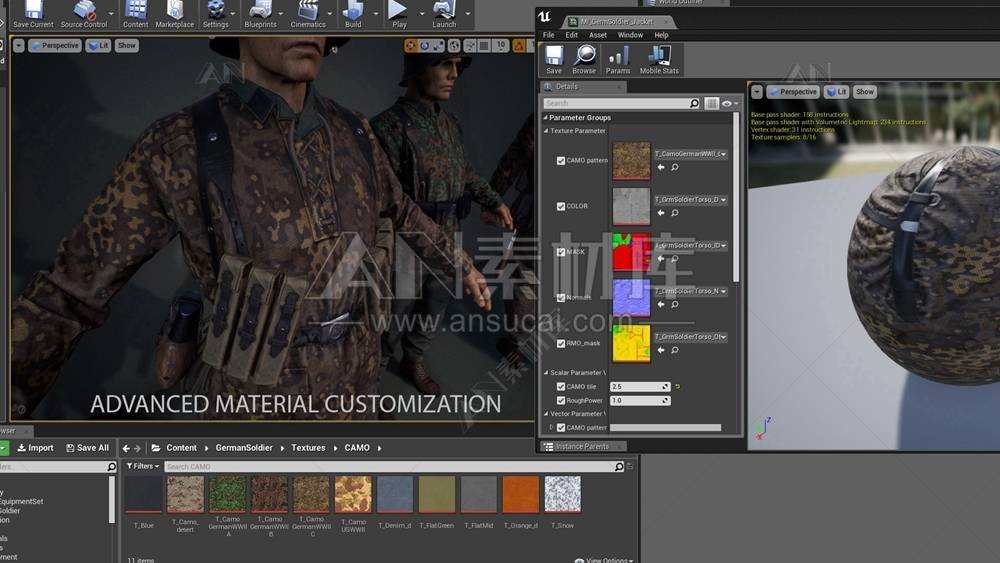1000x563 pixels.
Task: Open the Marketplace toolbar icon
Action: pos(175,15)
